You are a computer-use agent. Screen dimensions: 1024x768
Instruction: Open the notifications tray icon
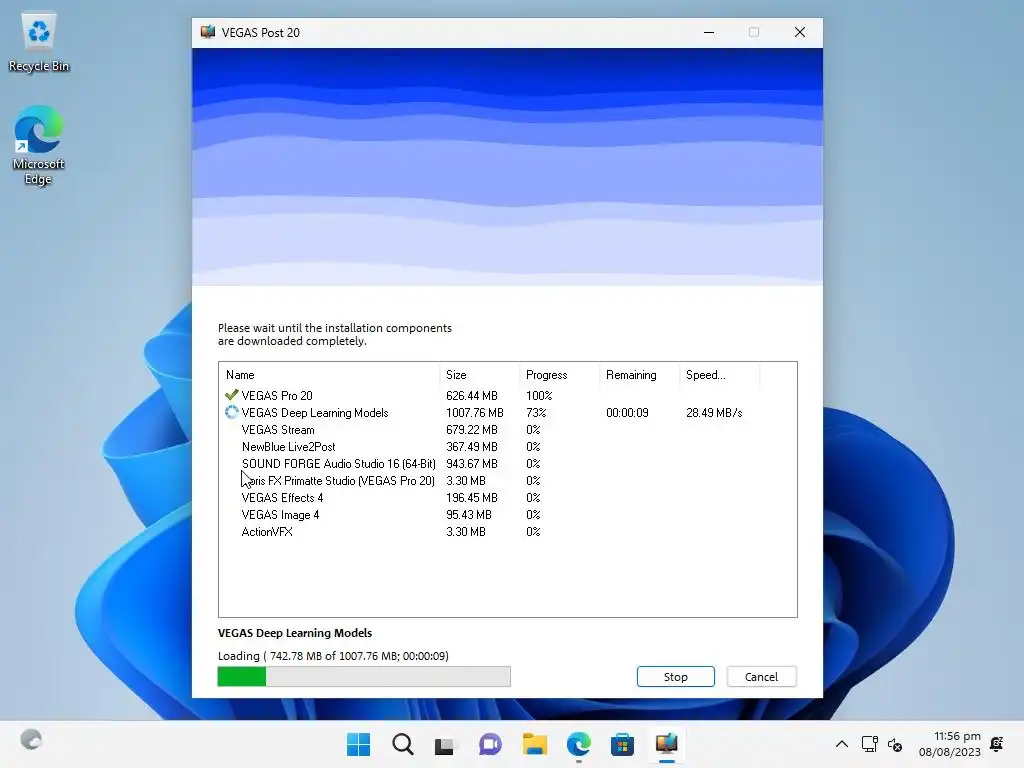click(997, 744)
